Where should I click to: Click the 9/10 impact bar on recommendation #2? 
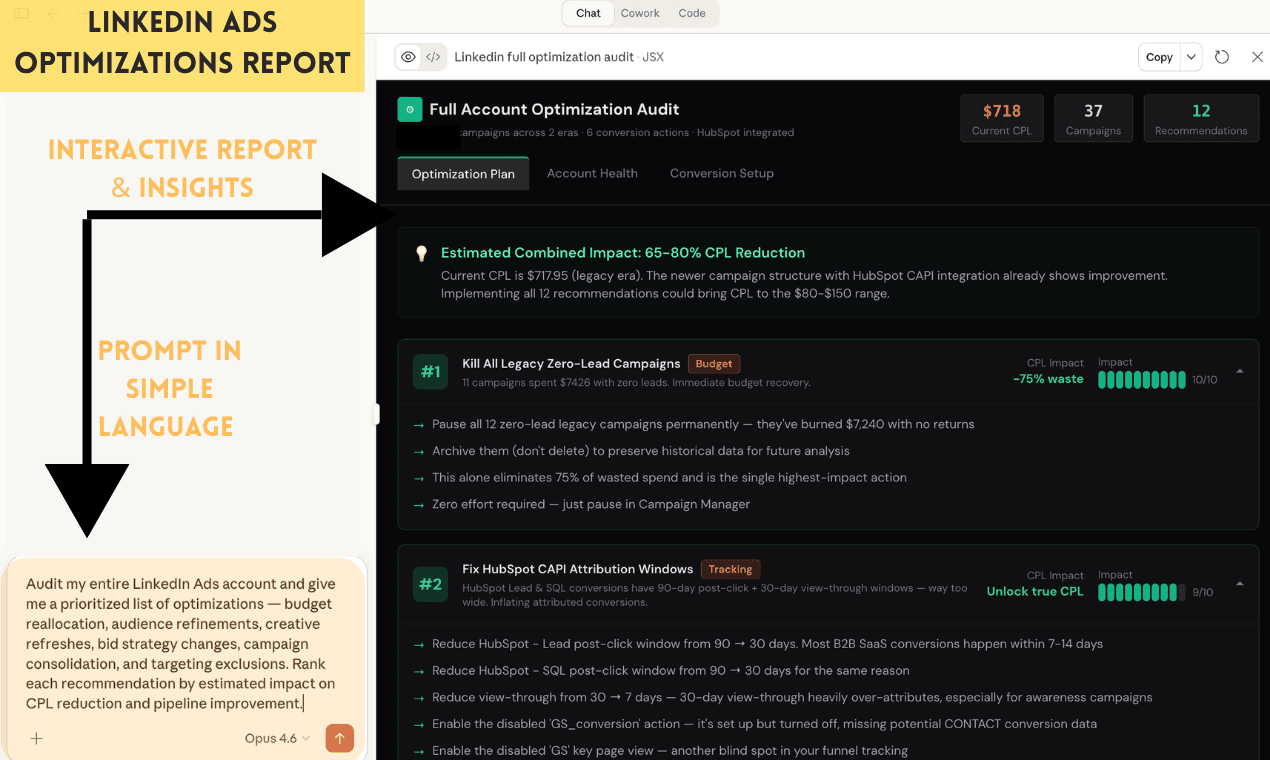tap(1141, 591)
